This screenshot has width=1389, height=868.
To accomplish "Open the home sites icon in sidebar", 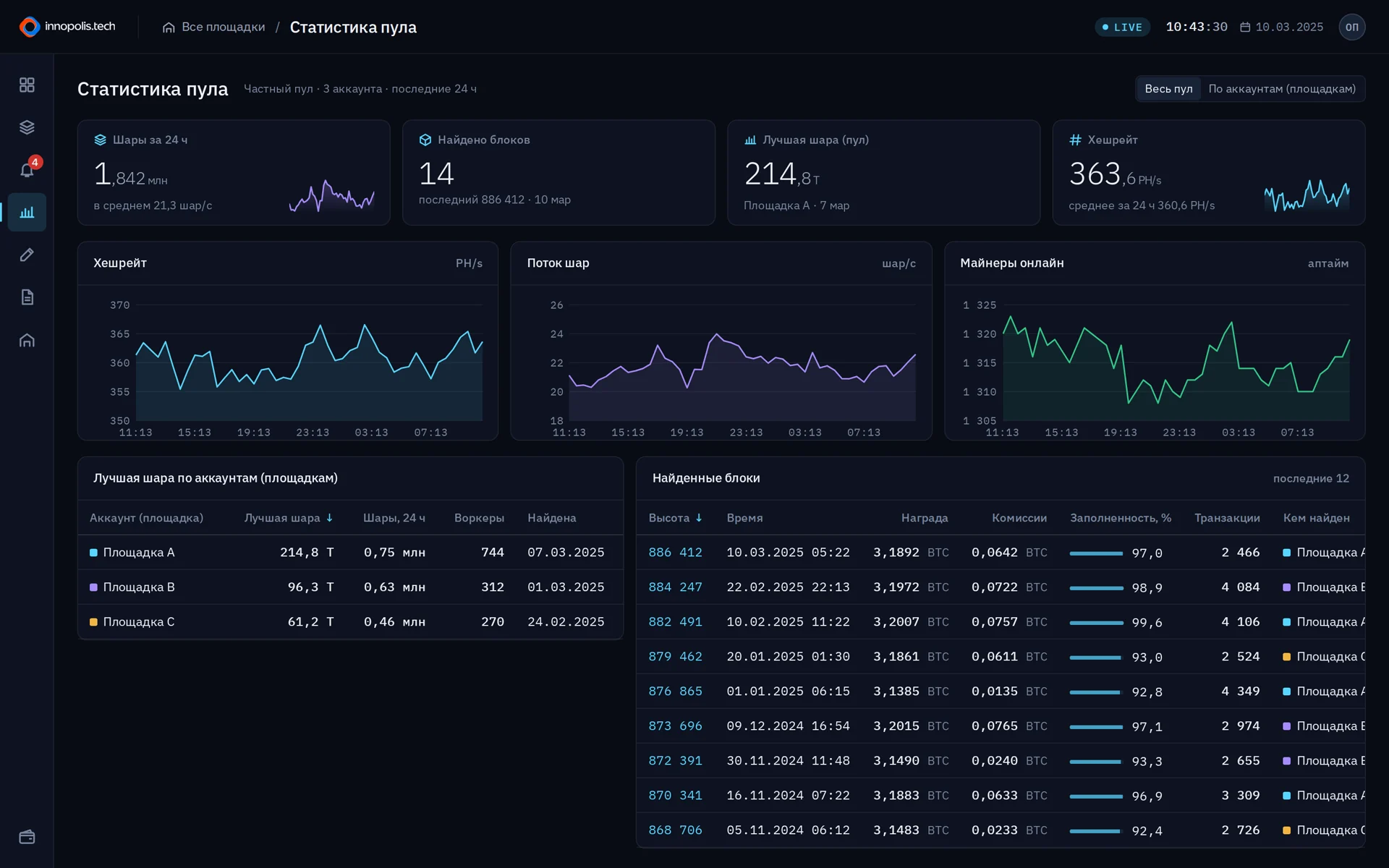I will pos(27,340).
